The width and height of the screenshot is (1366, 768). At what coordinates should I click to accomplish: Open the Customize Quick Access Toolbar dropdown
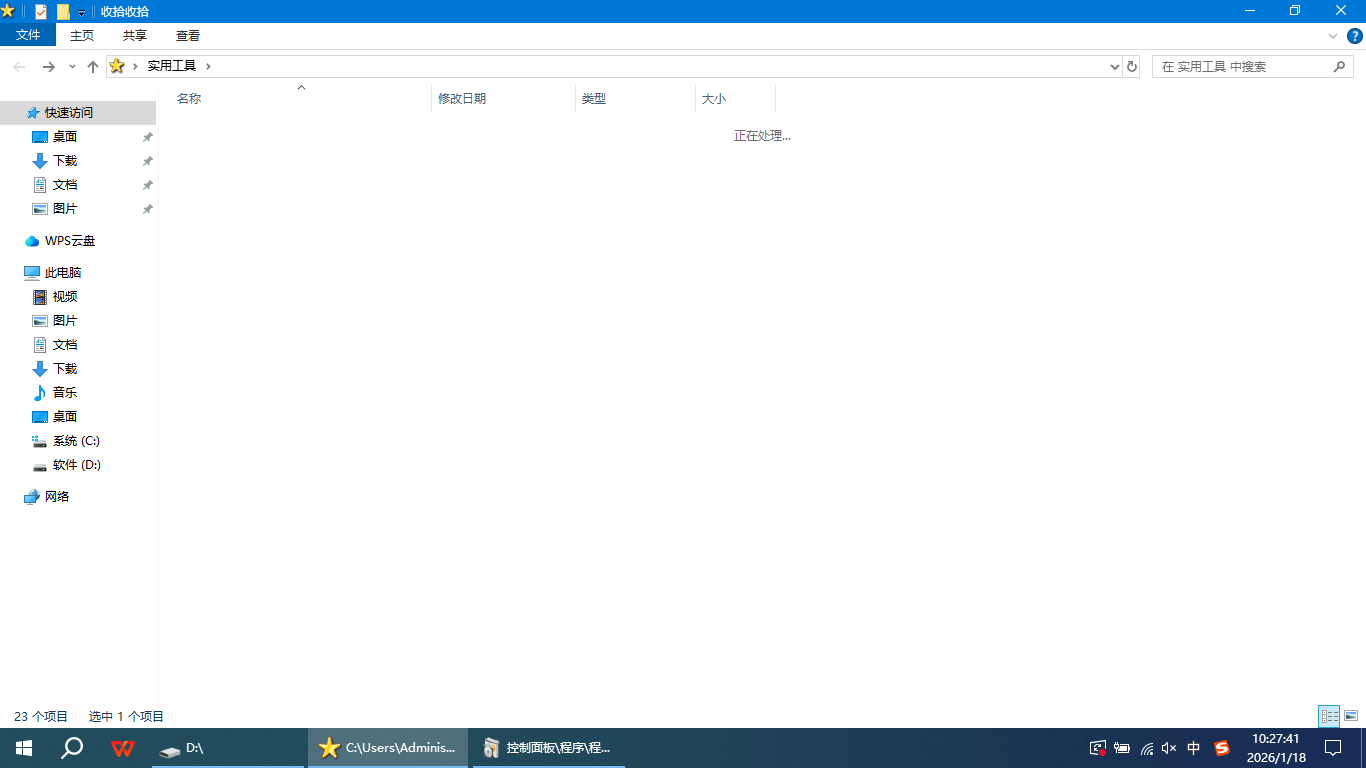pos(81,12)
